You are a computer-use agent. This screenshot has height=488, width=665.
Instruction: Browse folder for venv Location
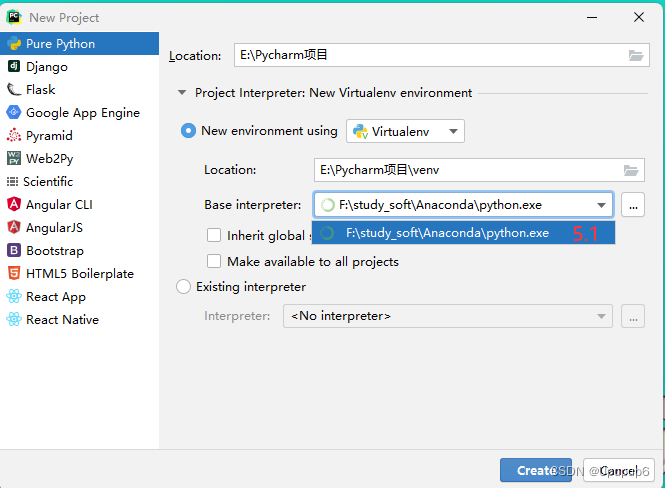coord(631,170)
